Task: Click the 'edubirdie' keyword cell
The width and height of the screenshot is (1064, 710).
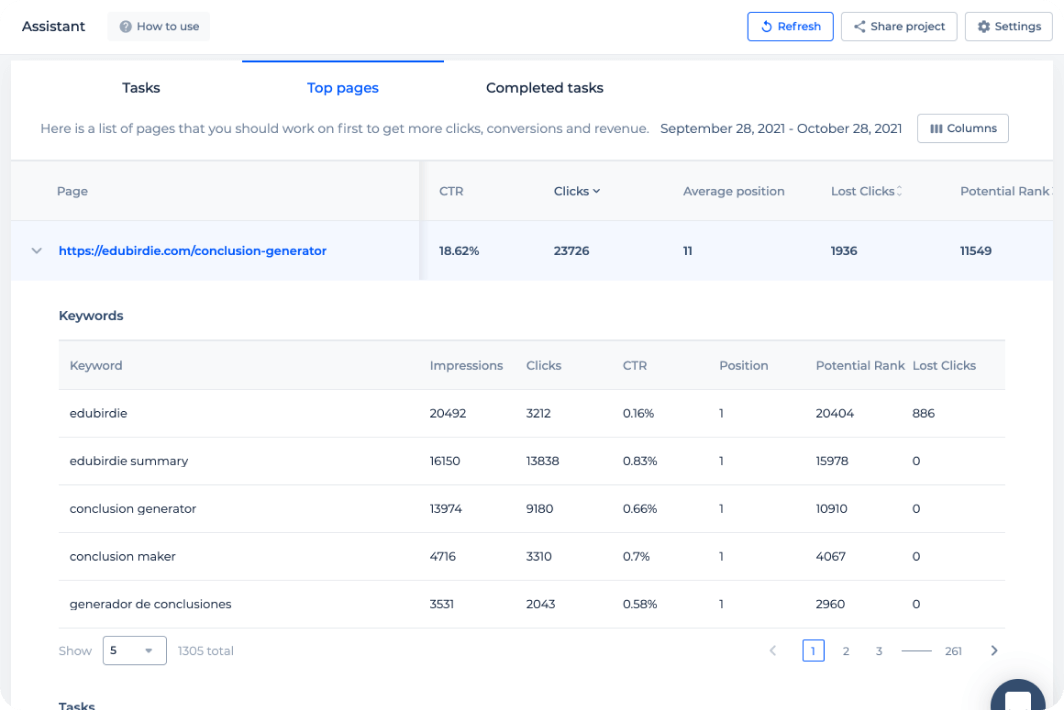Action: (x=98, y=413)
